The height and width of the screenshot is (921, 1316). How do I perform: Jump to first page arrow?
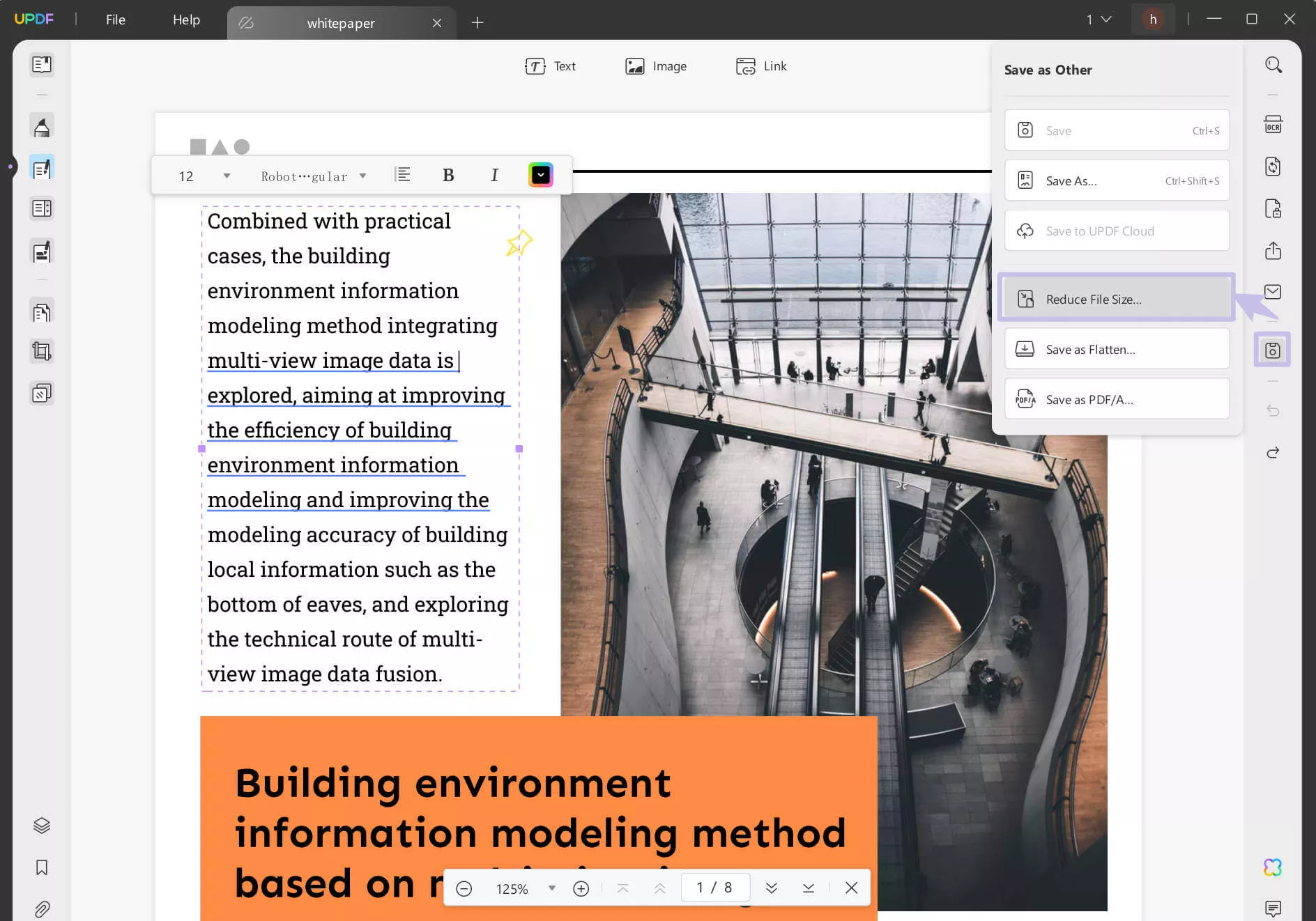pos(623,888)
